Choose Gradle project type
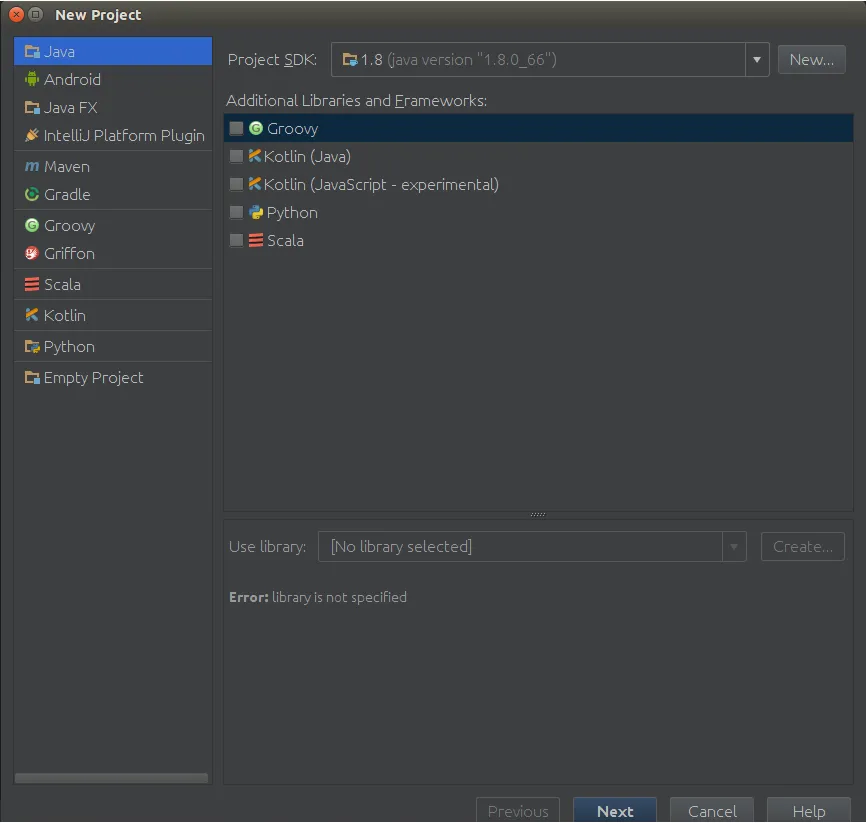Screen dimensions: 866x823 click(113, 194)
